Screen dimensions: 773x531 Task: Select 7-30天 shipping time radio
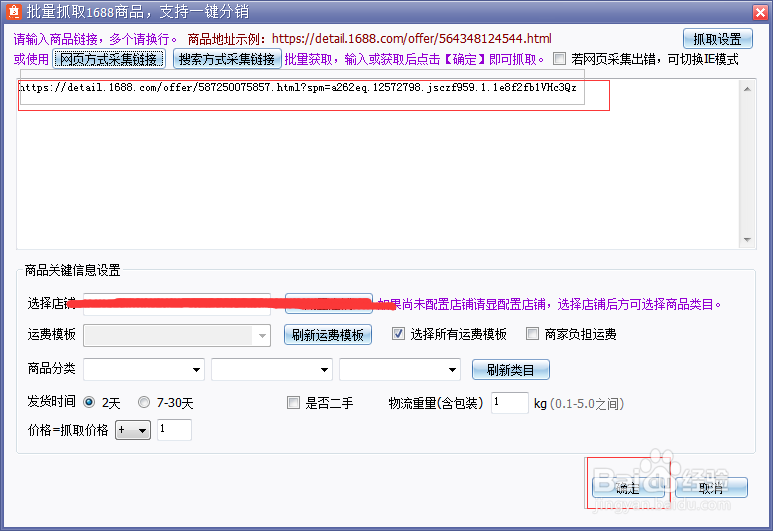[144, 402]
